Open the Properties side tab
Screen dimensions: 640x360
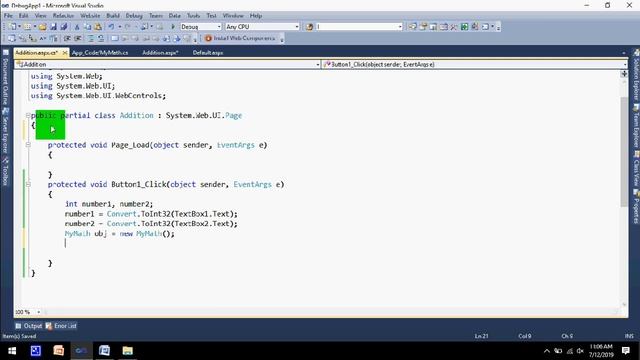coord(636,207)
